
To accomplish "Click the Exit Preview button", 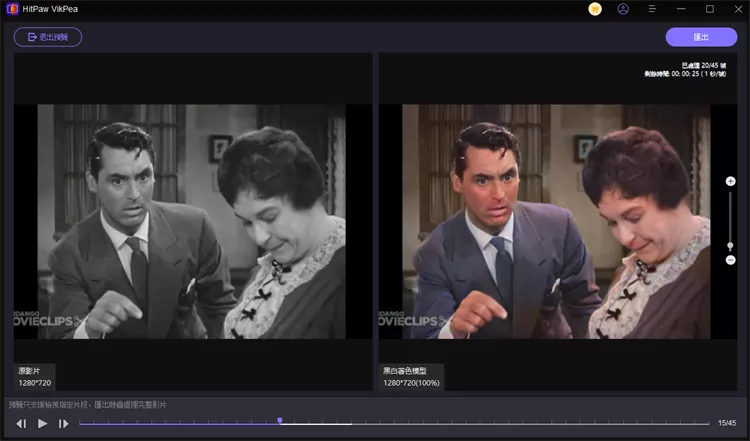I will coord(48,37).
